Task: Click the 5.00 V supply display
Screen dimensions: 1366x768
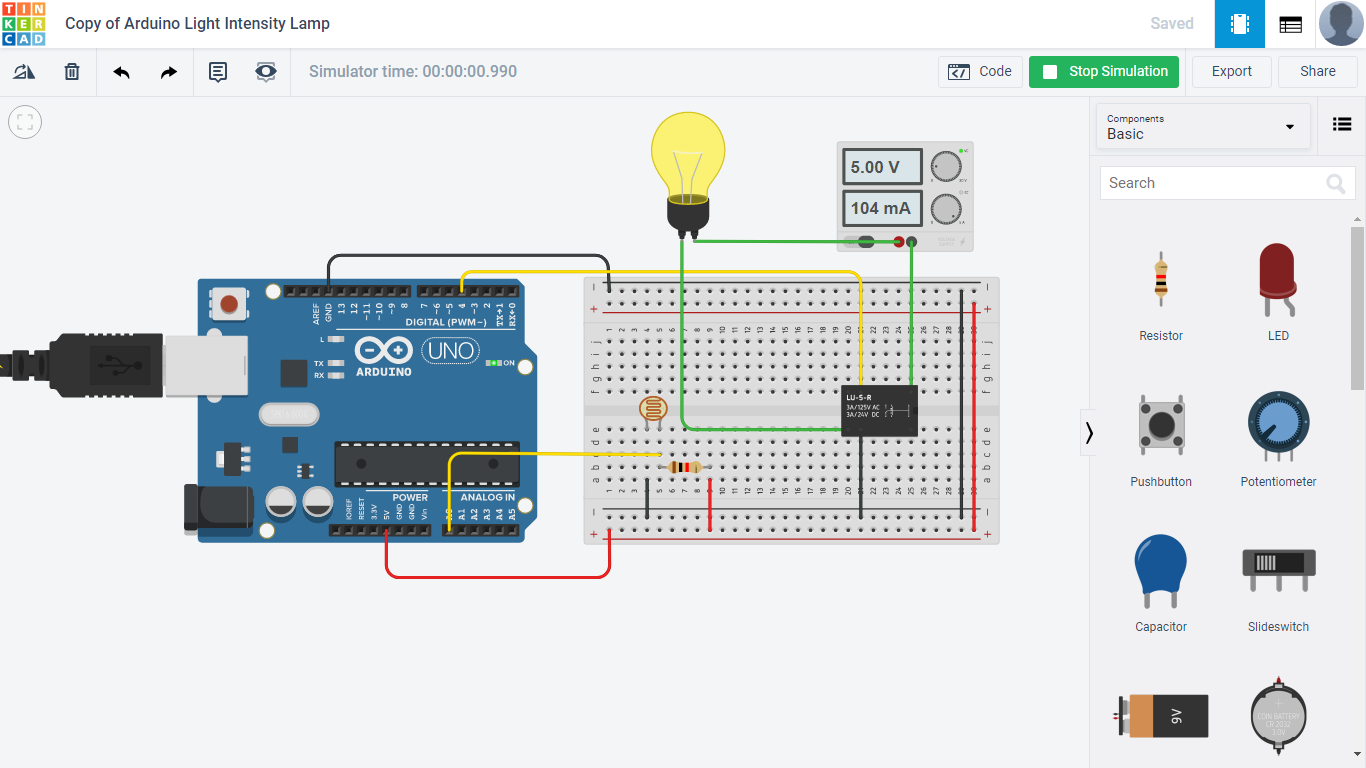Action: click(x=882, y=167)
